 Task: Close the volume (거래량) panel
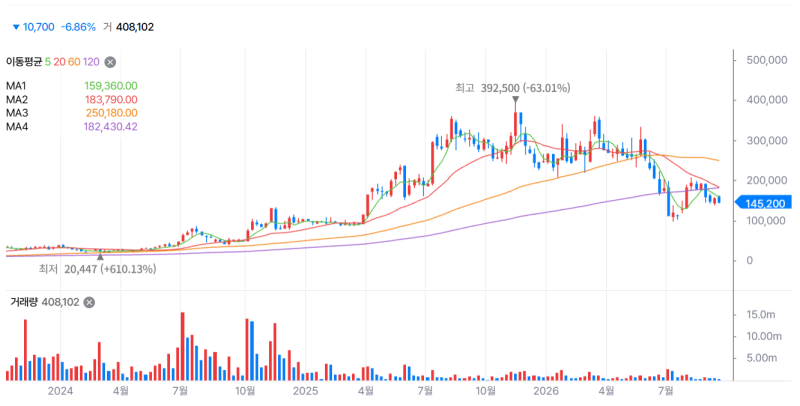pyautogui.click(x=89, y=302)
